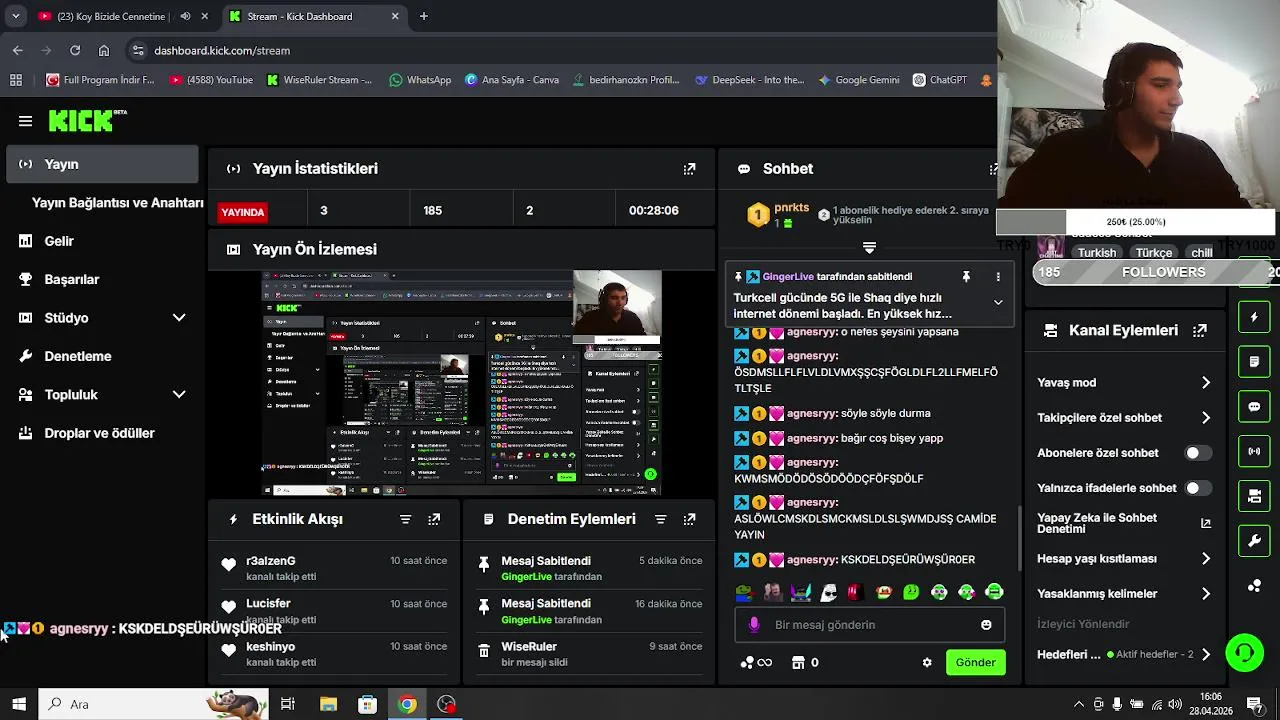
Task: Open ChatGPT bookmark
Action: [939, 80]
